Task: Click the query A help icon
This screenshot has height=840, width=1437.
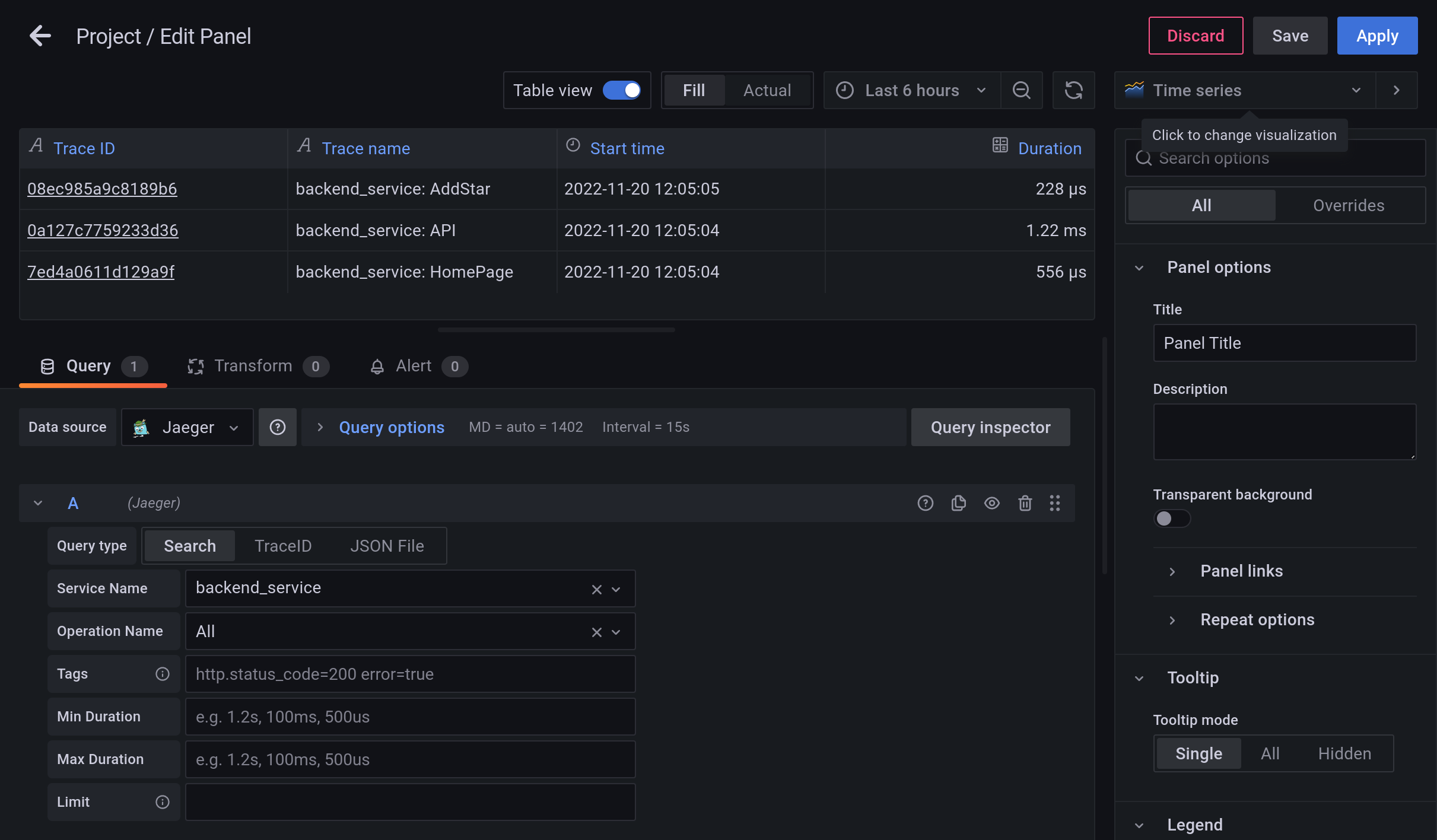Action: tap(925, 503)
